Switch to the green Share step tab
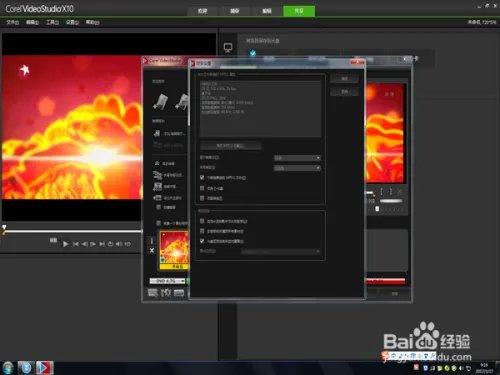This screenshot has width=500, height=375. (x=299, y=11)
